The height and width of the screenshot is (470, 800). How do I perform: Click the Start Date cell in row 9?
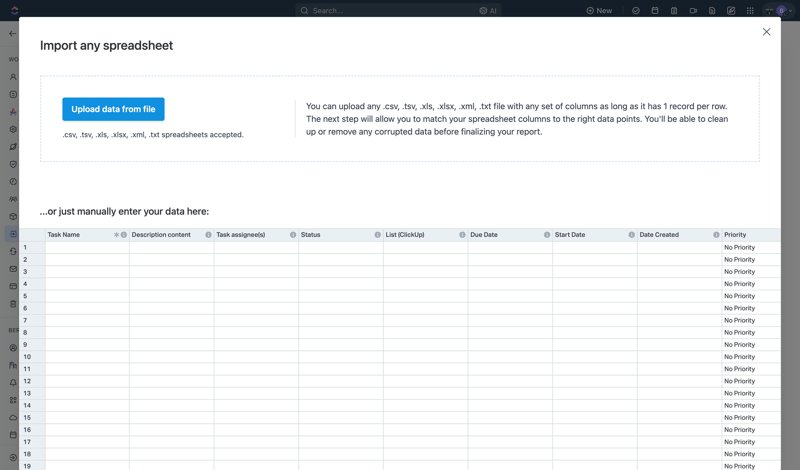595,344
